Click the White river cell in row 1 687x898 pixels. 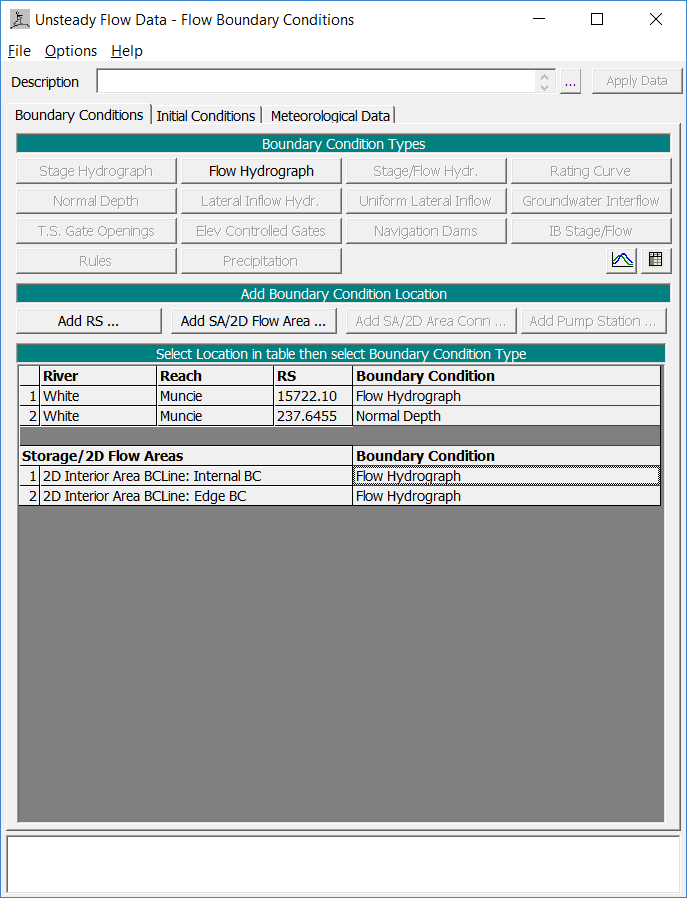pyautogui.click(x=98, y=396)
